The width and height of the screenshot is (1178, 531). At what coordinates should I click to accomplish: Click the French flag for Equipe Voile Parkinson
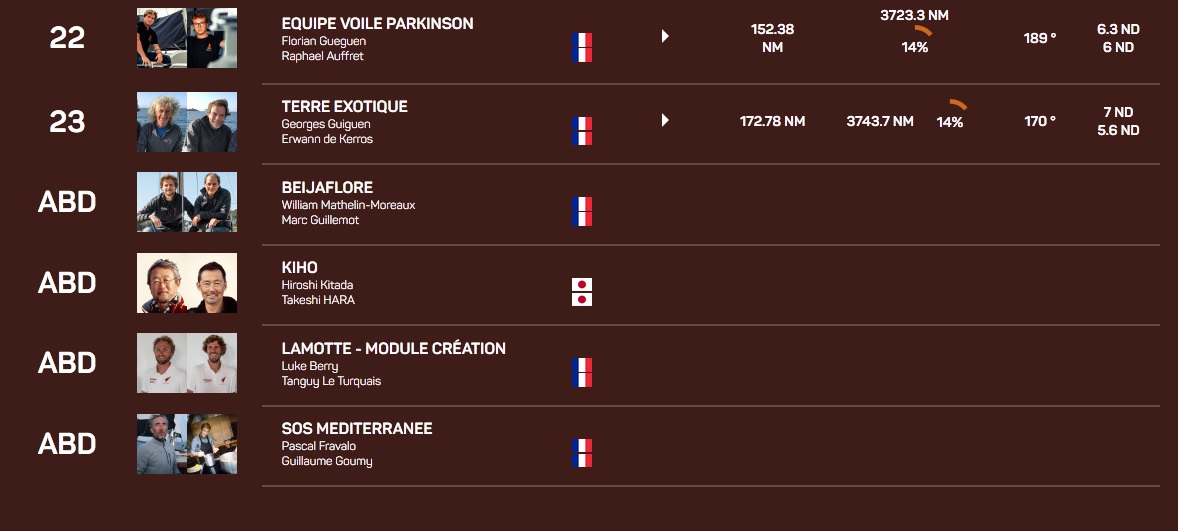(x=582, y=47)
